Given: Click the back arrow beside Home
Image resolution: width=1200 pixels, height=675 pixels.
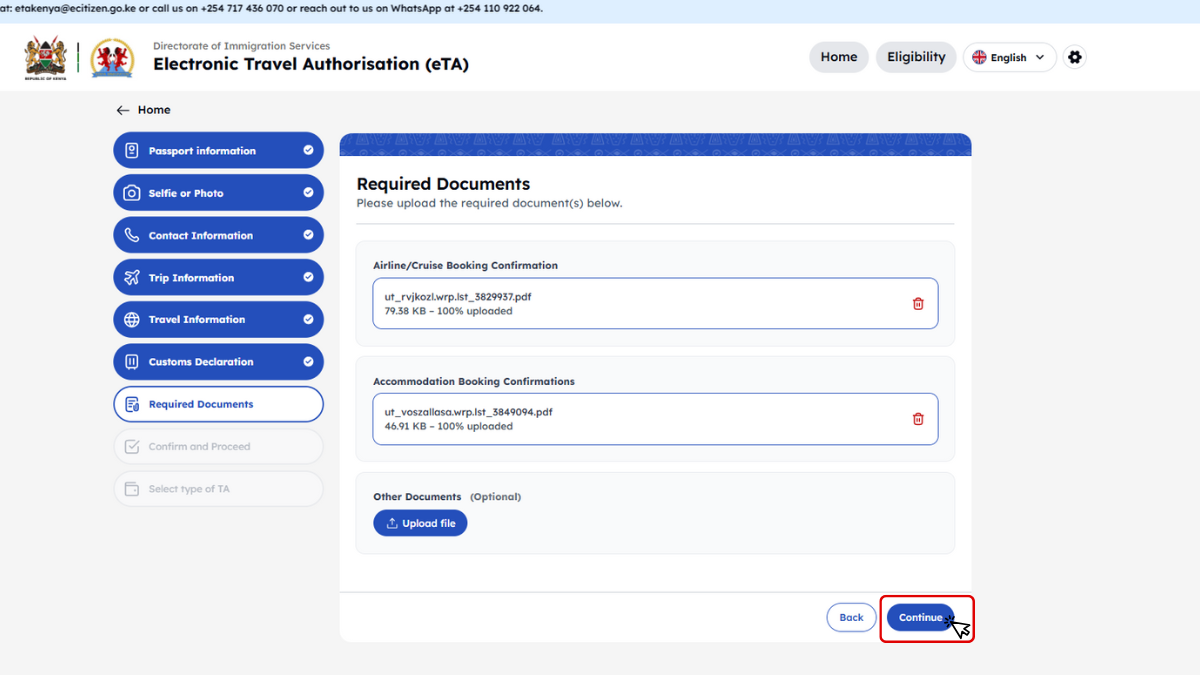Looking at the screenshot, I should pos(123,110).
